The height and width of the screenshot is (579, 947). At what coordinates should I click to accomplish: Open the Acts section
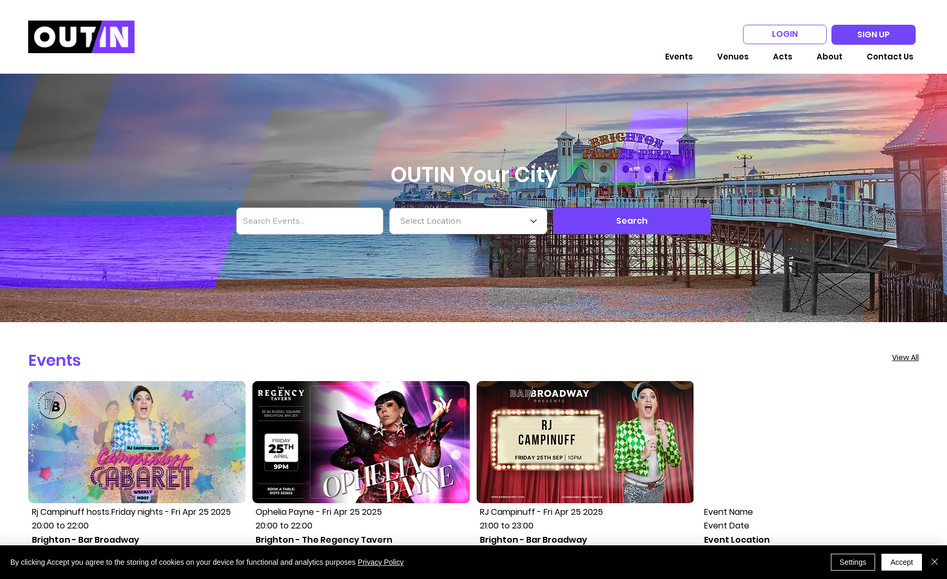782,57
